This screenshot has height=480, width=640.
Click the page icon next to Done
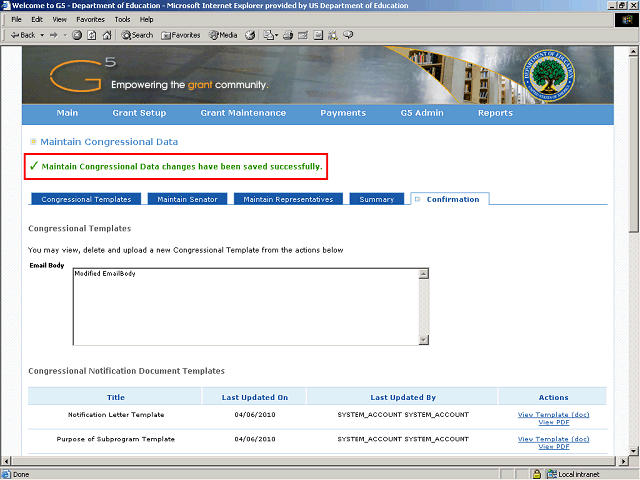[6, 474]
